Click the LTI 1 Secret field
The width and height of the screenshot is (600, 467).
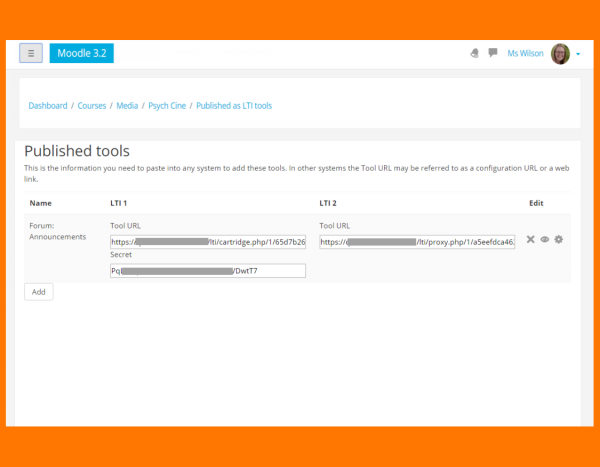tap(208, 270)
